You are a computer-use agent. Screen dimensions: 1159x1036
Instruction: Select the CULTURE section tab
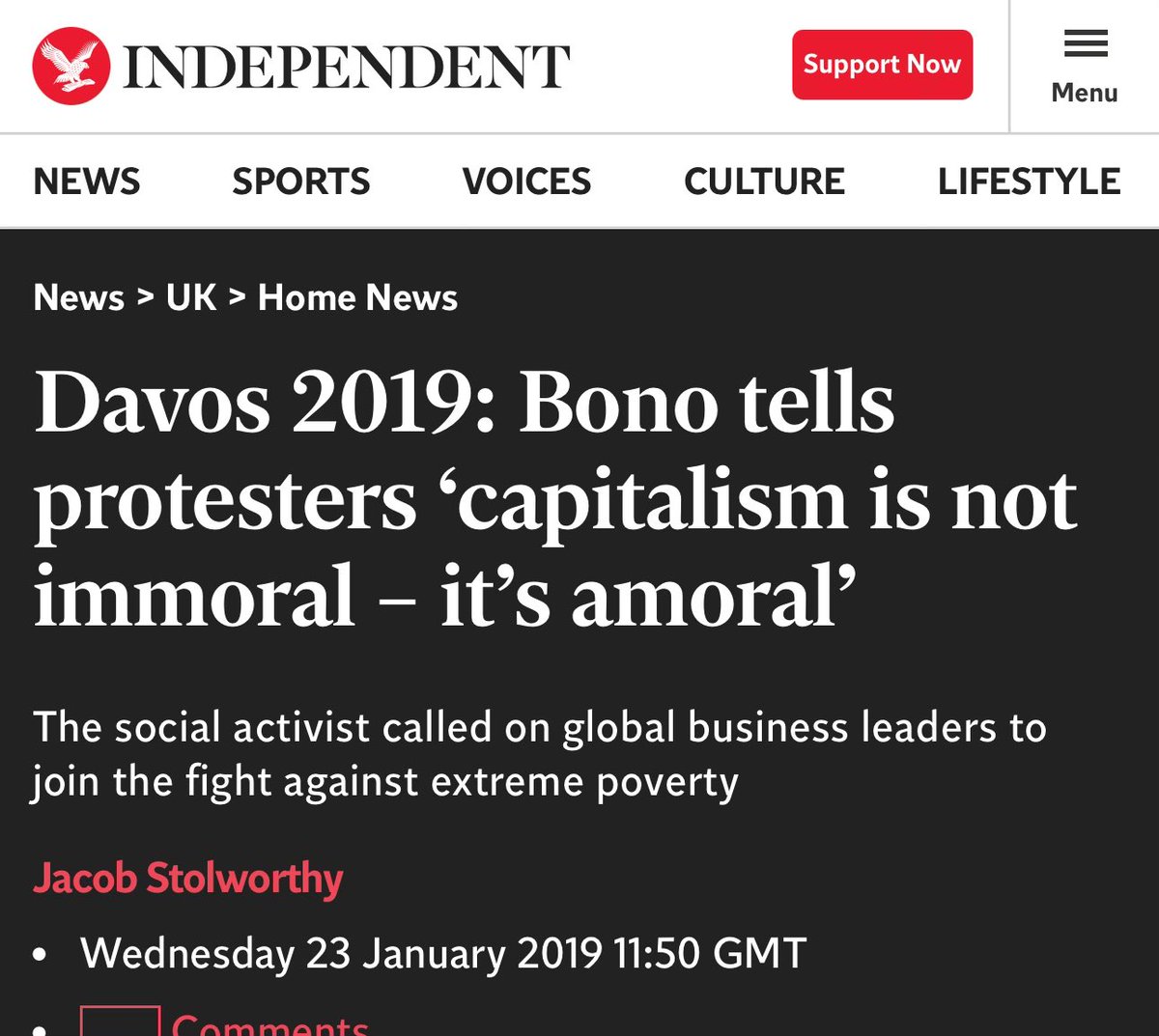(764, 182)
